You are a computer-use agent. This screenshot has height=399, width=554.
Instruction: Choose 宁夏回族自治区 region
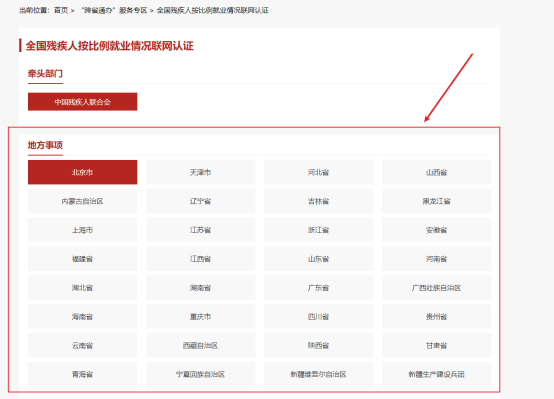point(200,374)
